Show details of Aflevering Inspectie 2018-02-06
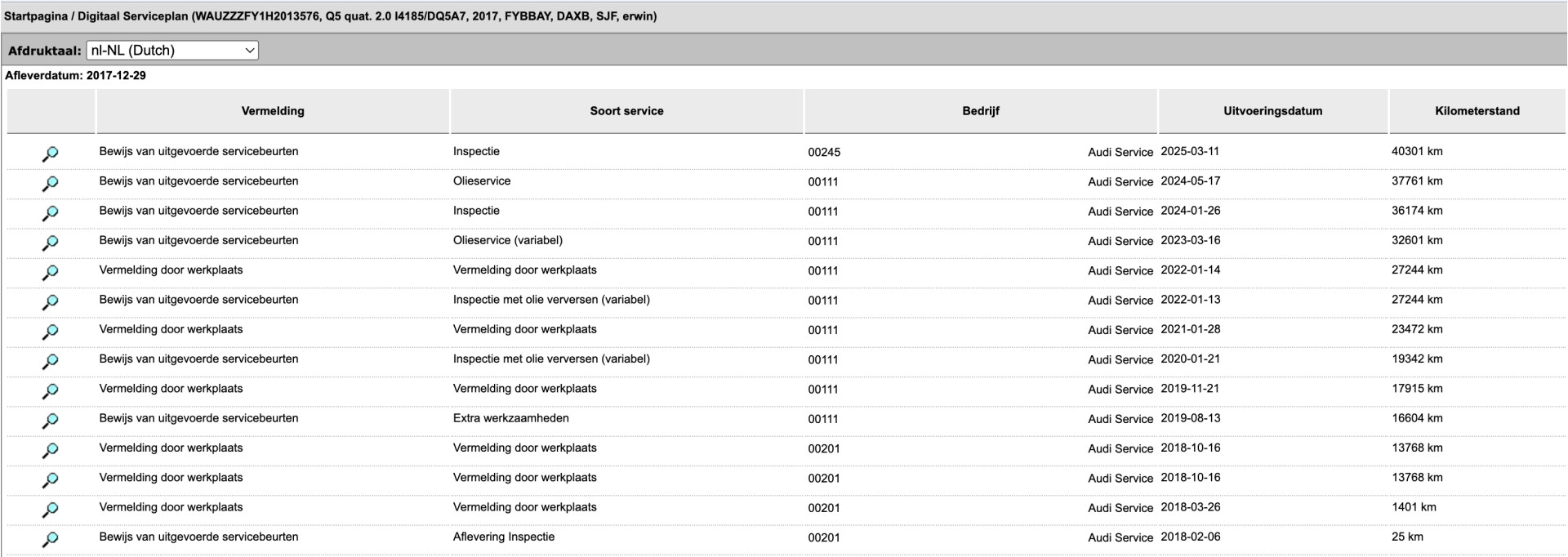1568x557 pixels. pyautogui.click(x=50, y=539)
